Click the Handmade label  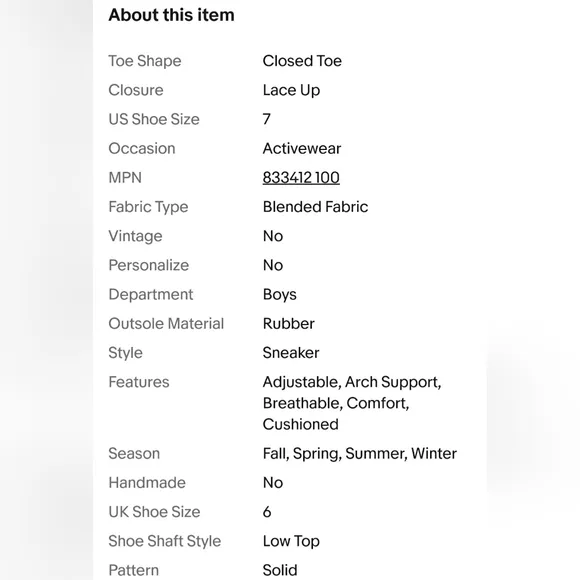[147, 483]
